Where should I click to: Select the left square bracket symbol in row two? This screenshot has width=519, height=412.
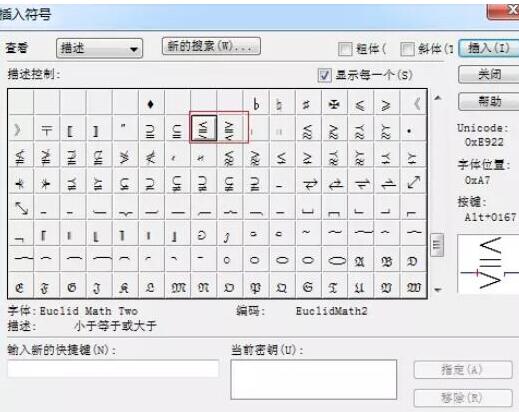coord(70,131)
